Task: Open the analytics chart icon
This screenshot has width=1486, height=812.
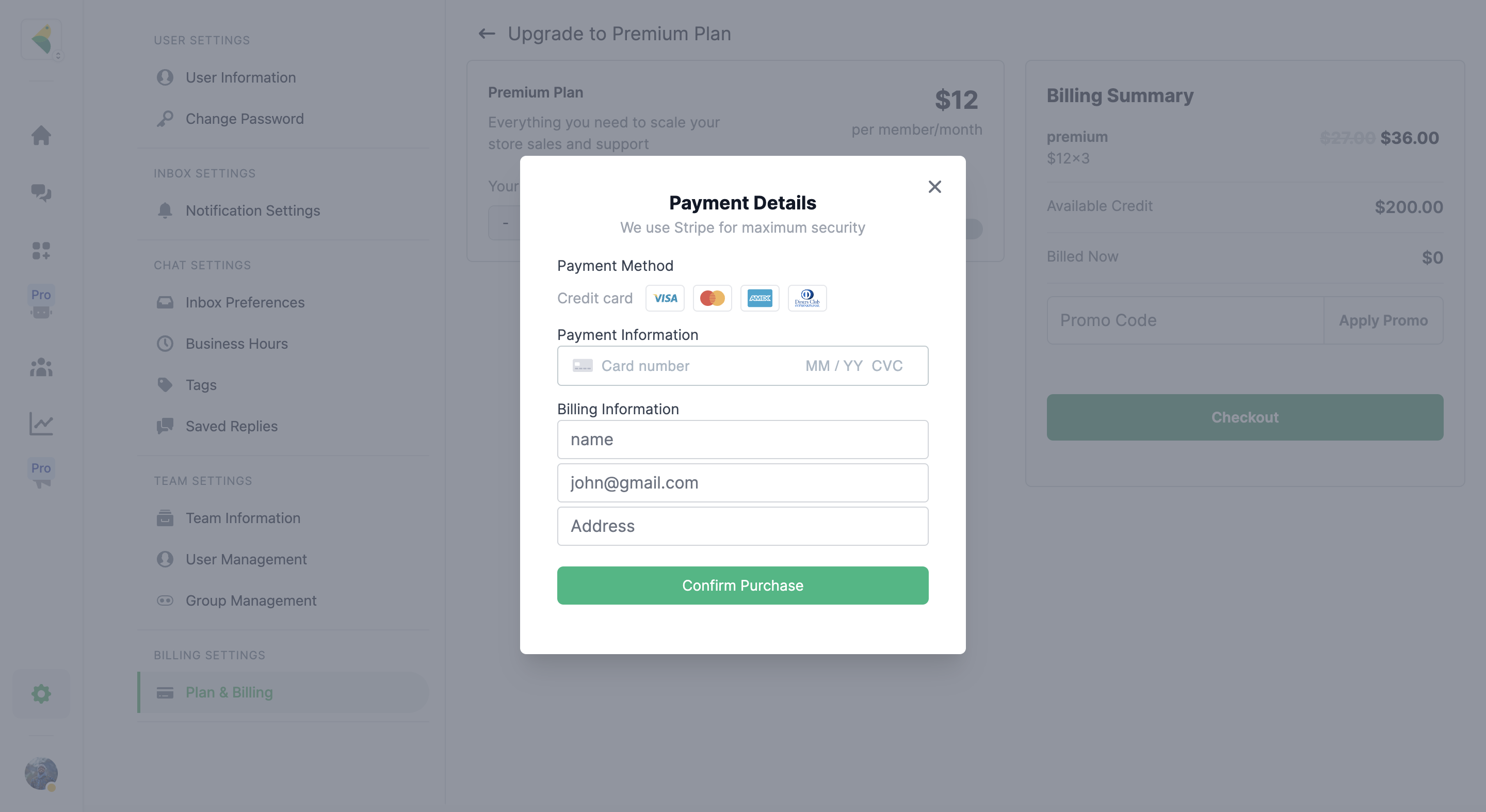Action: click(41, 424)
